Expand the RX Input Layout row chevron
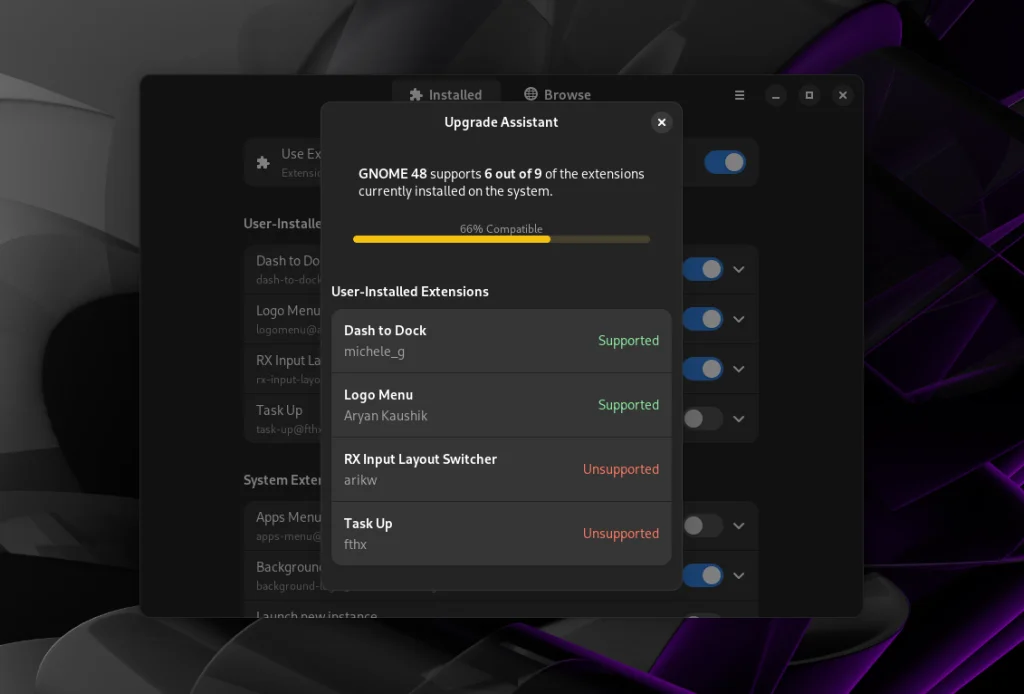Image resolution: width=1024 pixels, height=694 pixels. click(x=739, y=369)
